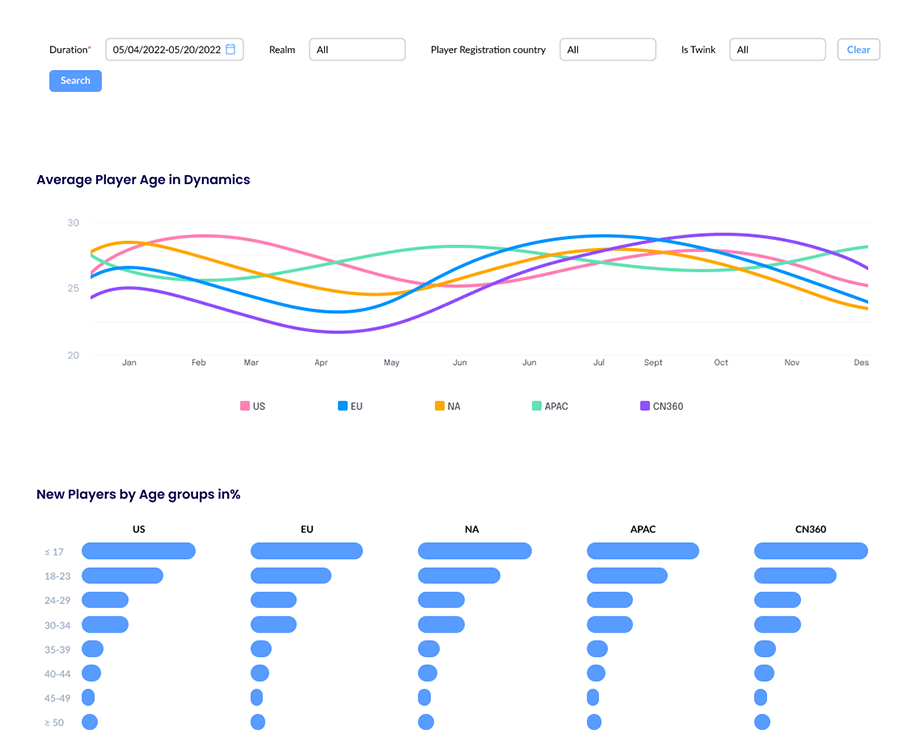Click the US ≤ 17 age bar

click(138, 551)
